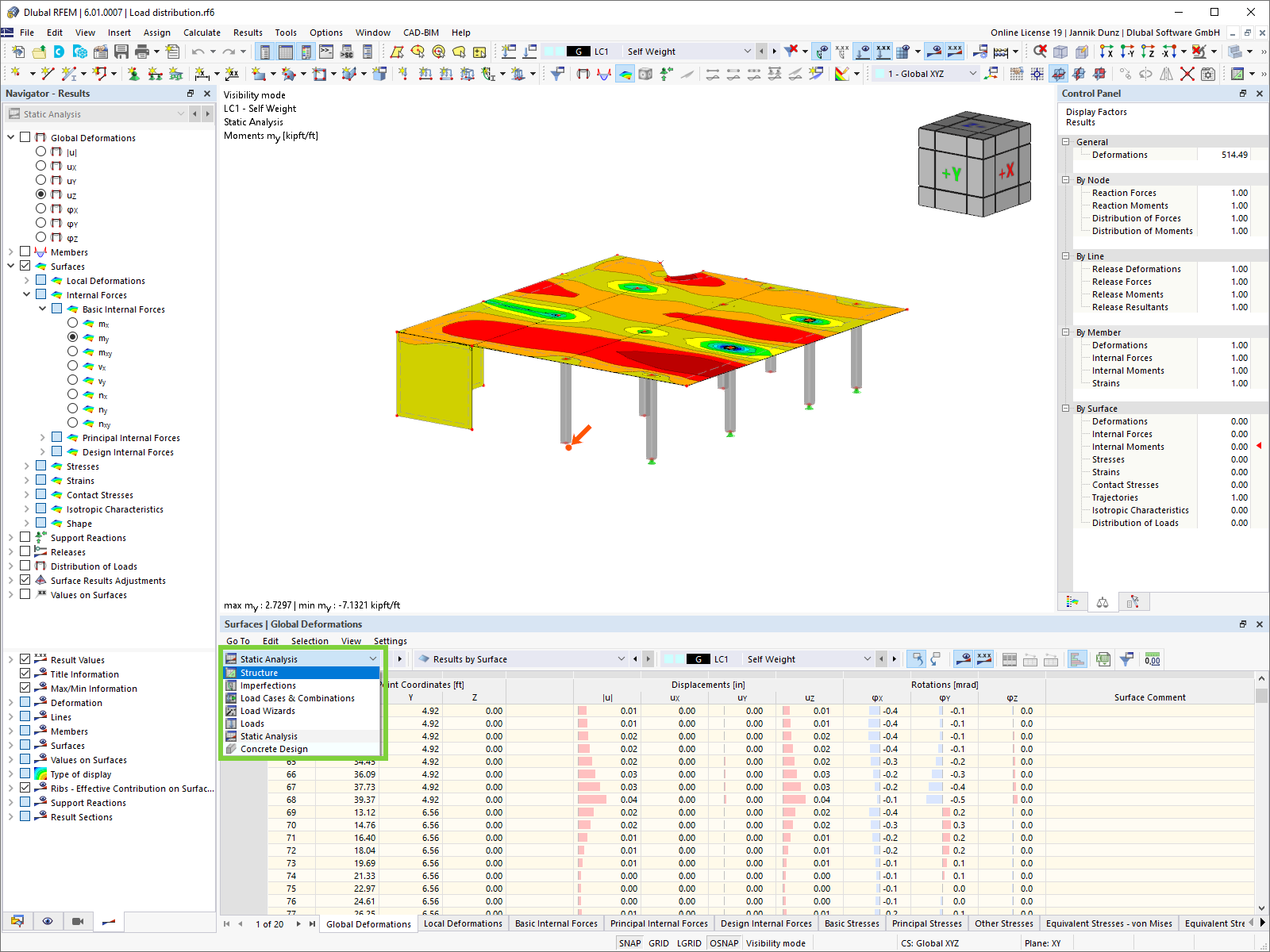Viewport: 1270px width, 952px height.
Task: Click the results table vertical scrollbar
Action: coord(1261,793)
